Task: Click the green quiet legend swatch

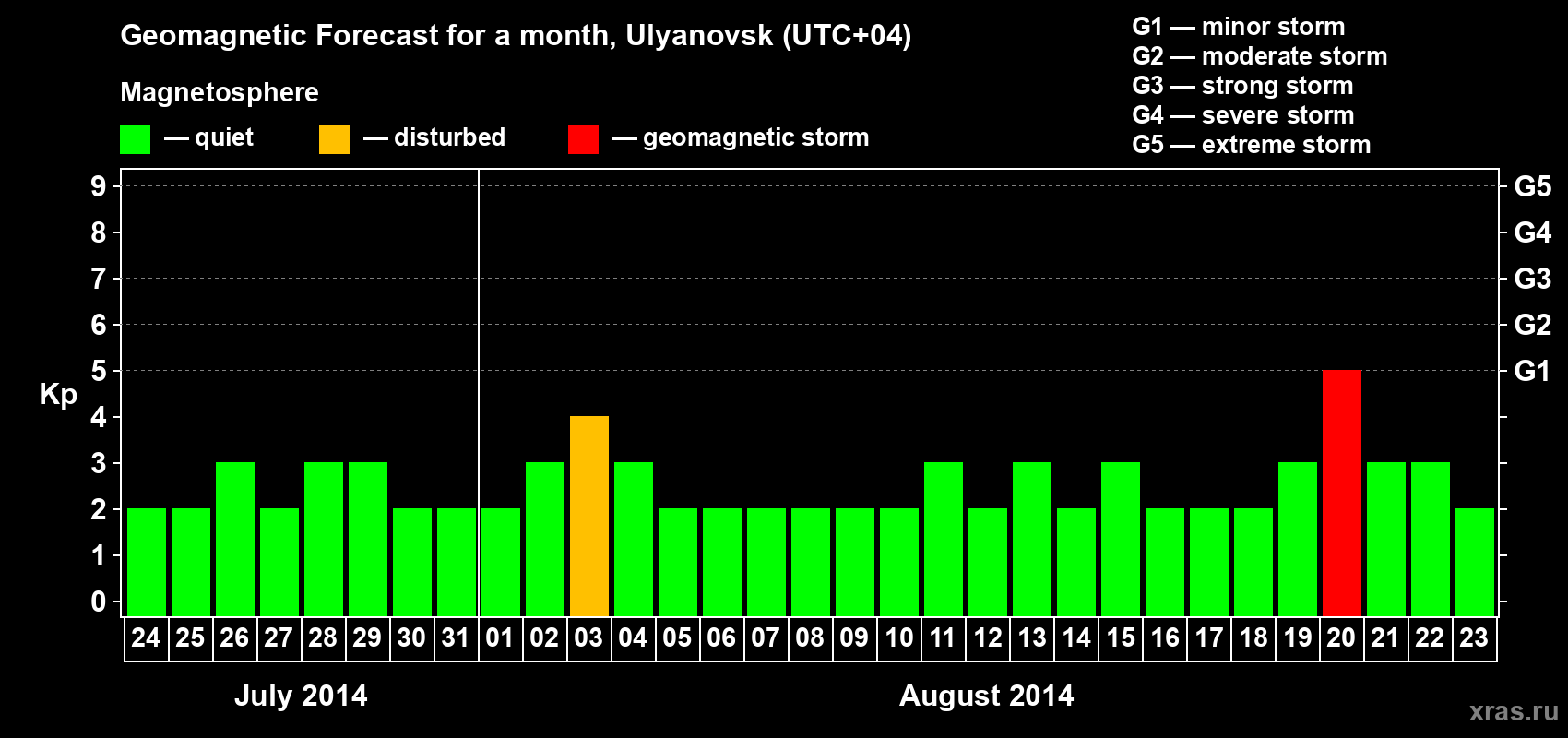Action: (x=135, y=139)
